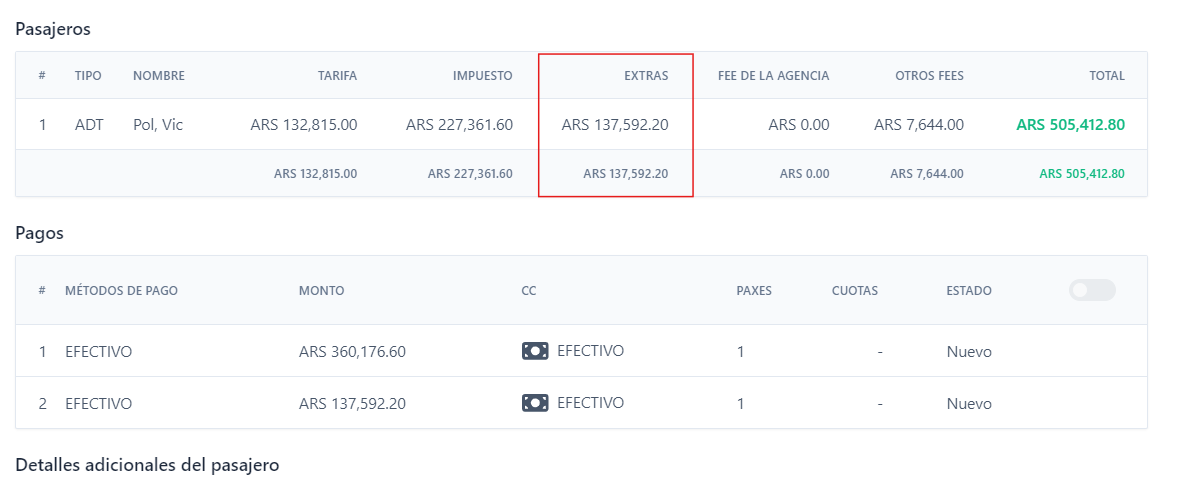Click ADT passenger type cell
1194x486 pixels.
pos(89,125)
